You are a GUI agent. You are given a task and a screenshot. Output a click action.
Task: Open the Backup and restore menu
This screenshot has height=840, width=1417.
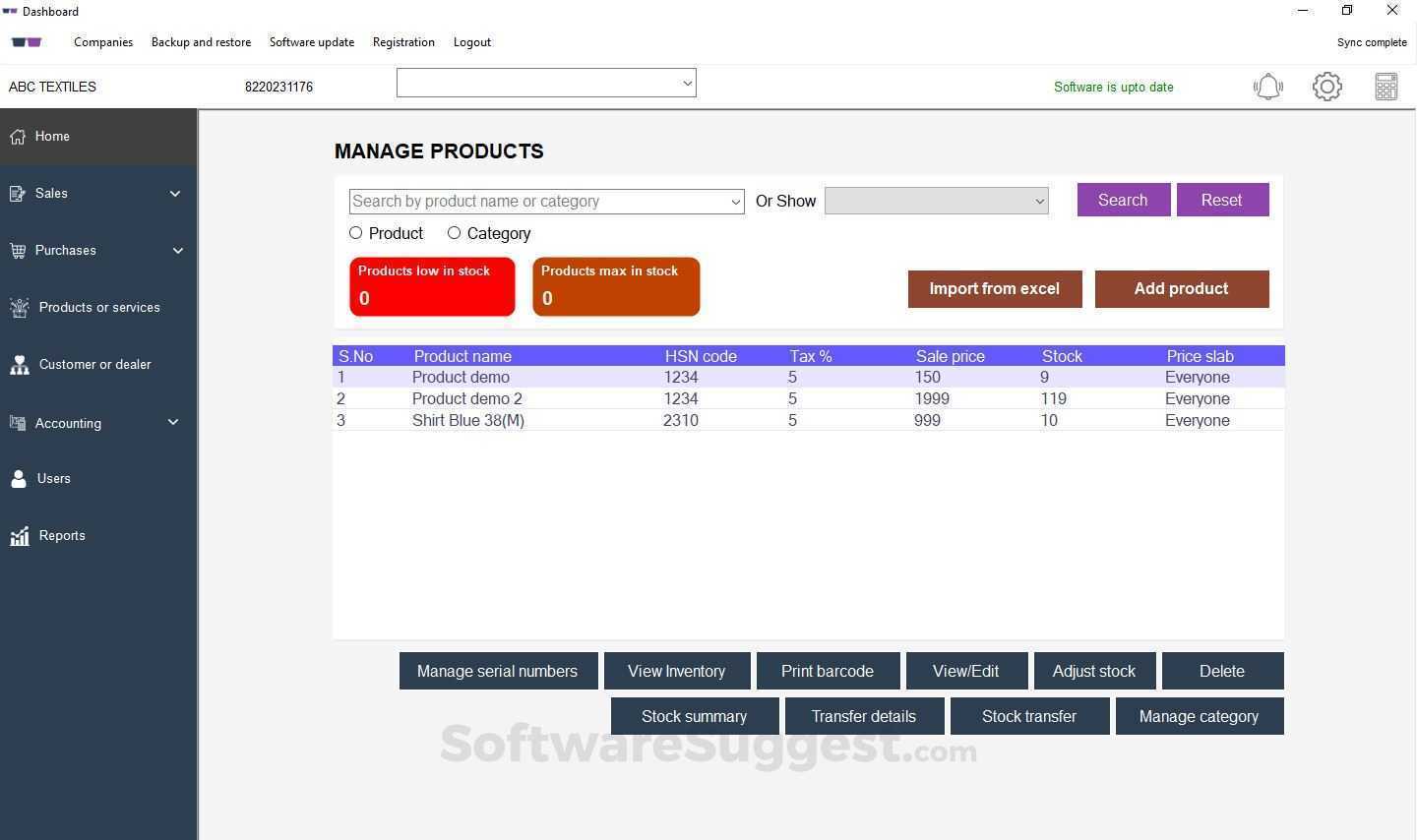[202, 41]
